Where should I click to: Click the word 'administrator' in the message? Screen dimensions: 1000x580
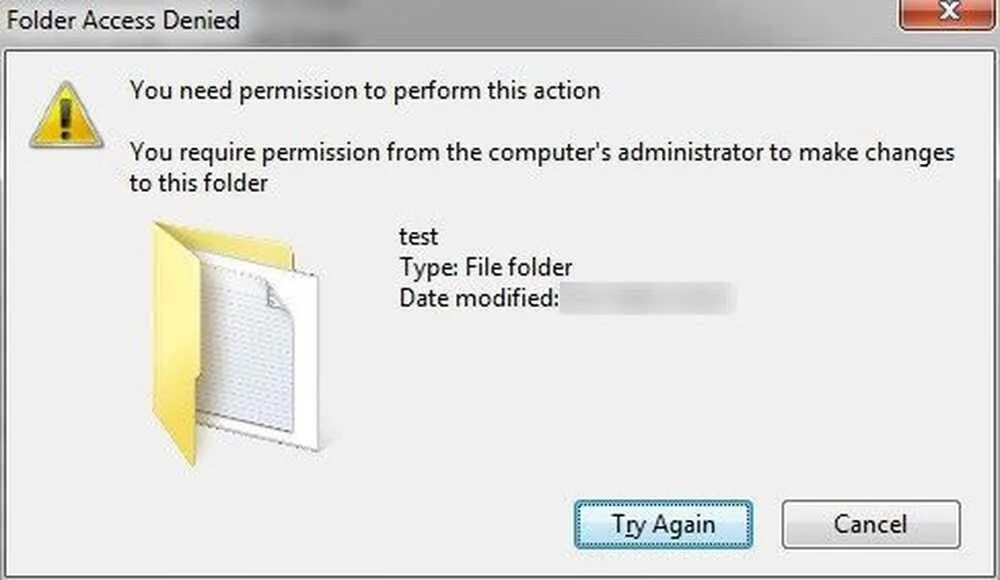pyautogui.click(x=691, y=152)
